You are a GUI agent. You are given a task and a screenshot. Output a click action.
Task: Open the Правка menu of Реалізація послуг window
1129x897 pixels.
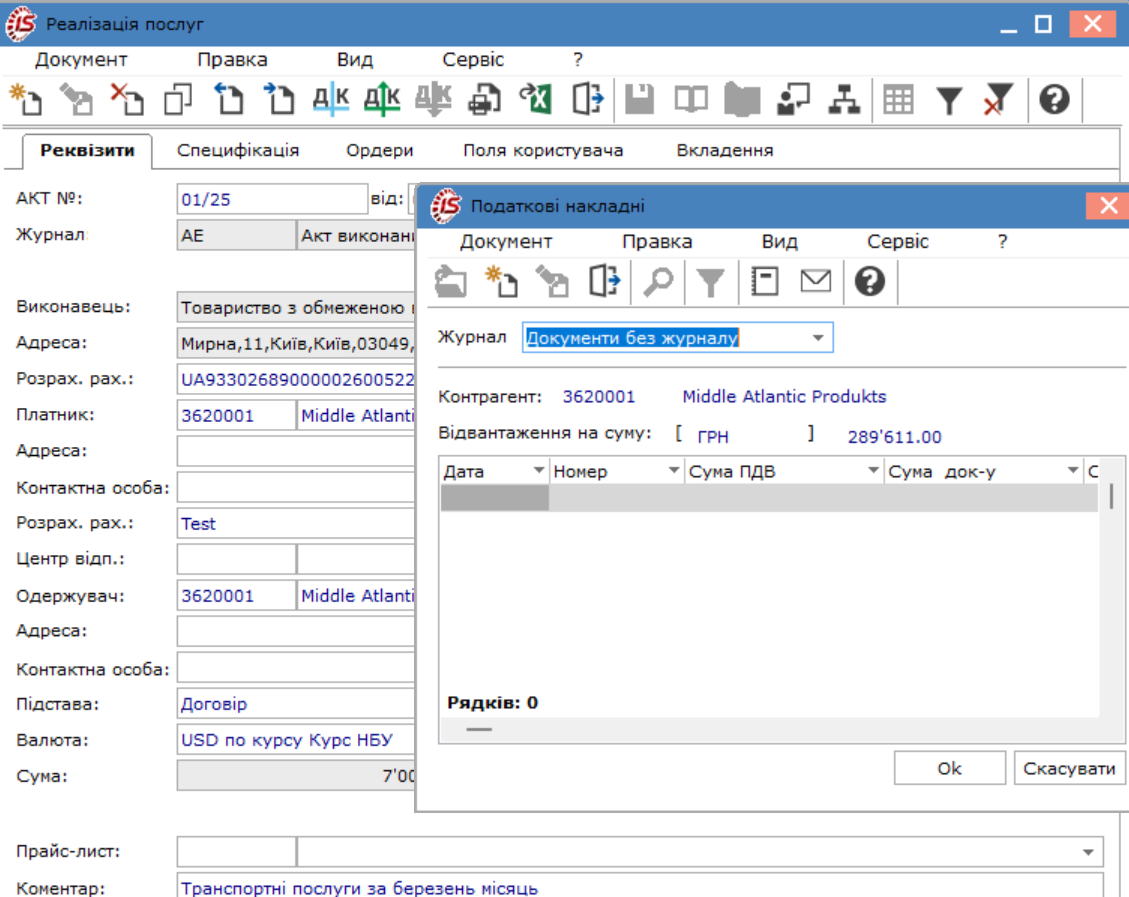point(233,60)
